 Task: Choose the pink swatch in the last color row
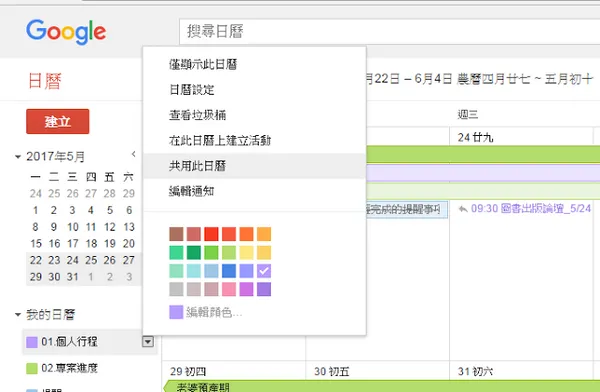[229, 289]
